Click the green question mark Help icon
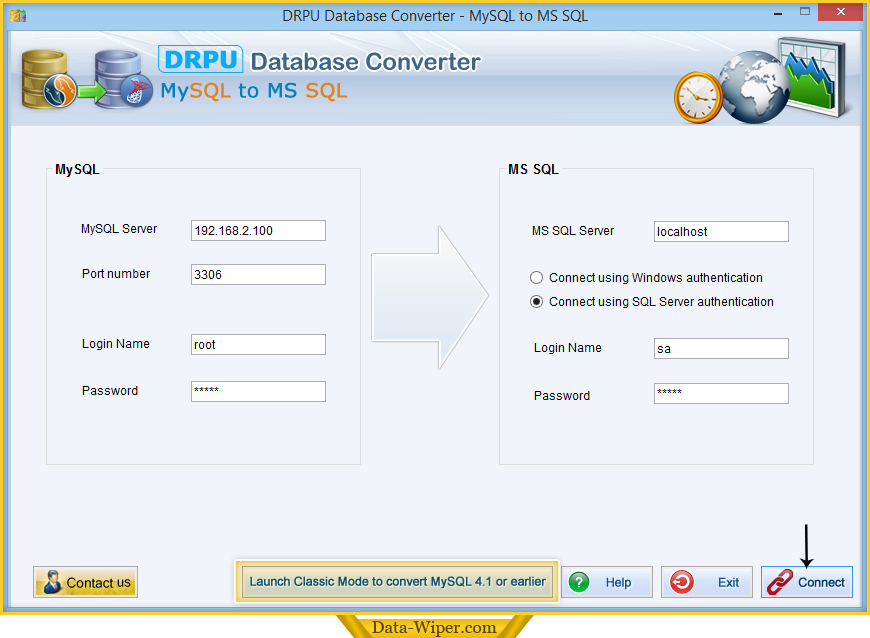Image resolution: width=870 pixels, height=638 pixels. (x=579, y=582)
